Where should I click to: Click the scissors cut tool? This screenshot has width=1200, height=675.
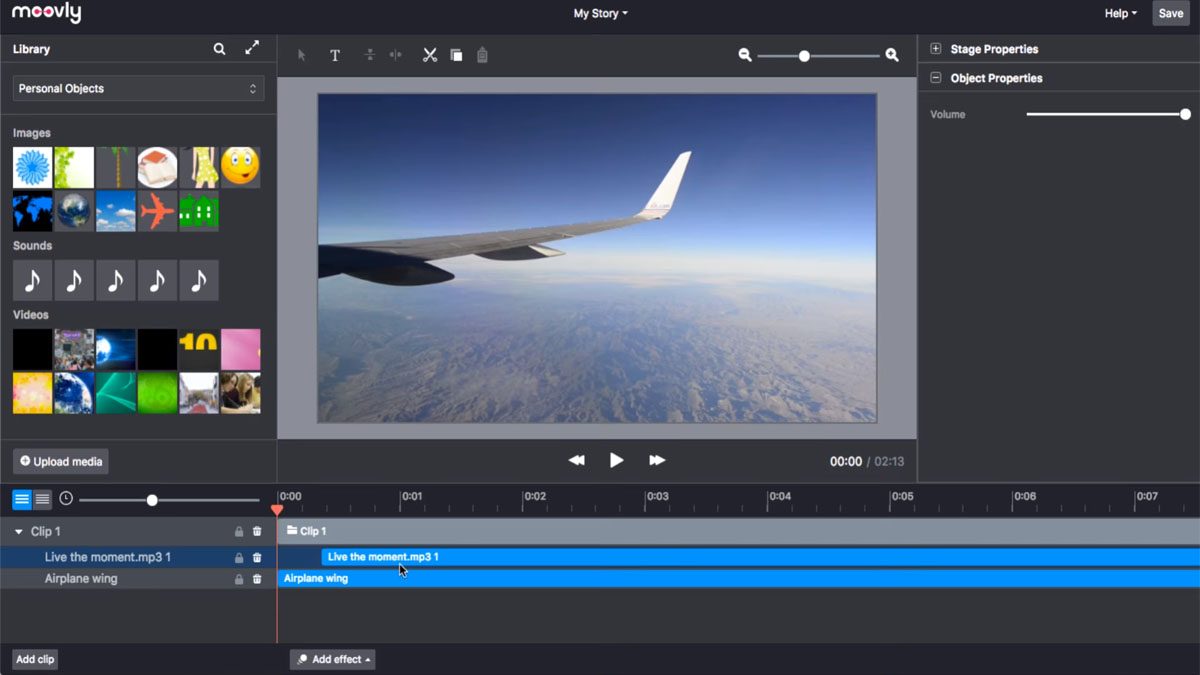point(430,55)
